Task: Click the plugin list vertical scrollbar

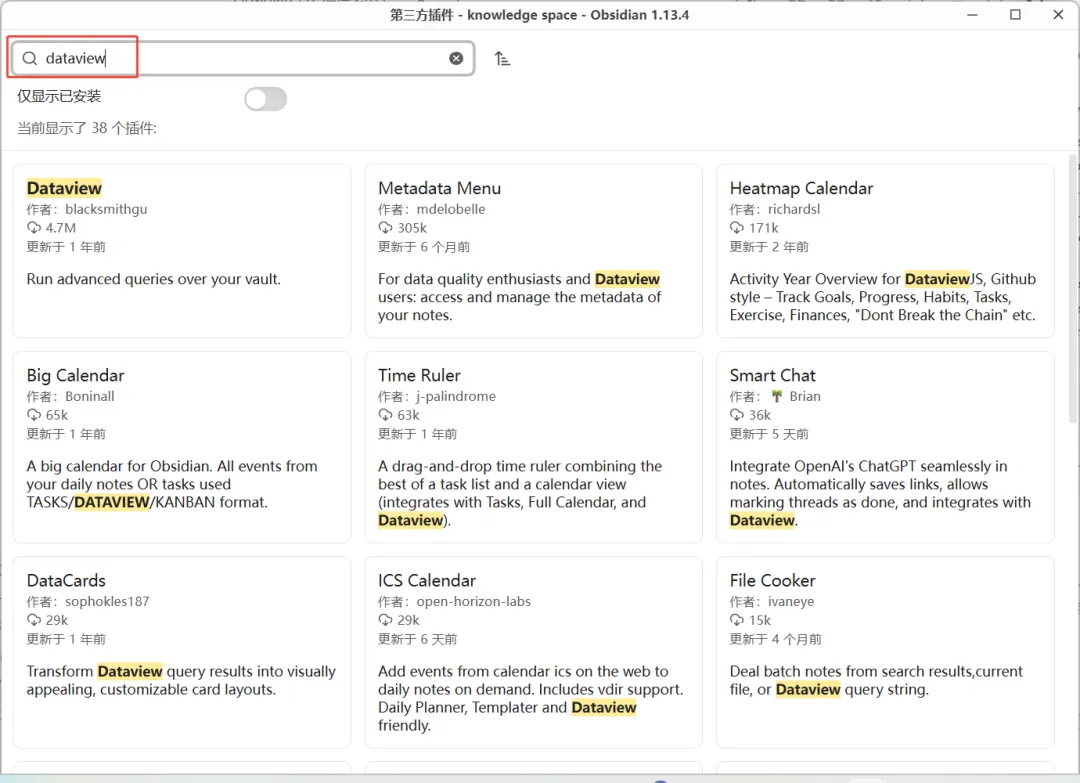Action: [1073, 289]
